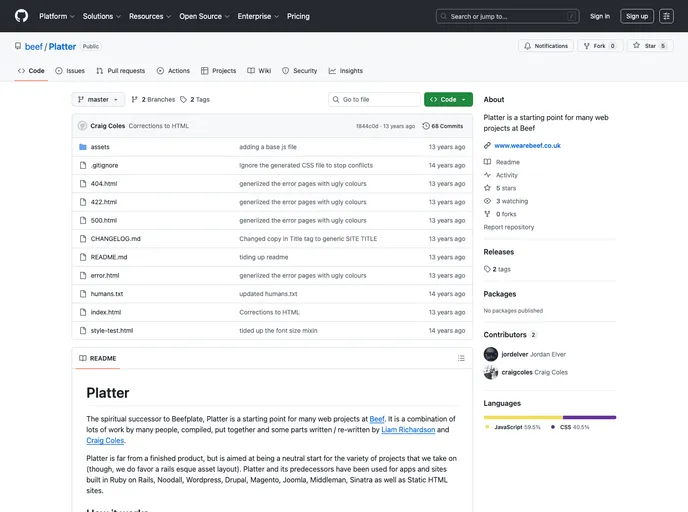Screen dimensions: 688x512
Task: Open the Solutions navigation menu
Action: pyautogui.click(x=101, y=16)
